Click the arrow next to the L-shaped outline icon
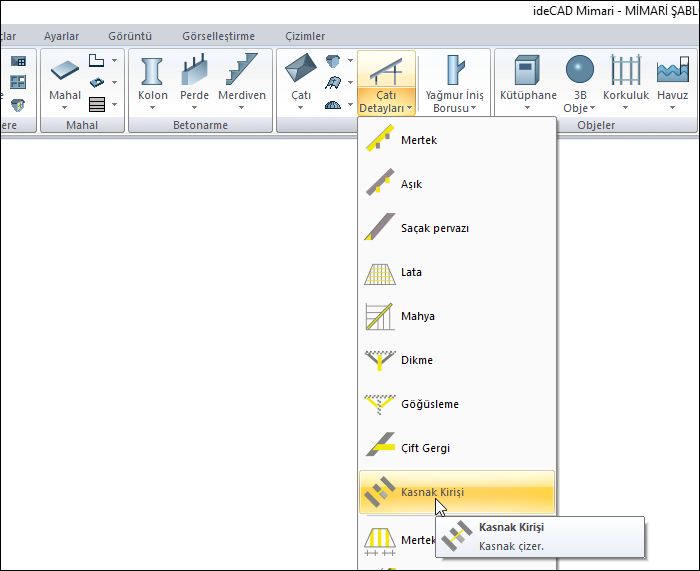 115,60
